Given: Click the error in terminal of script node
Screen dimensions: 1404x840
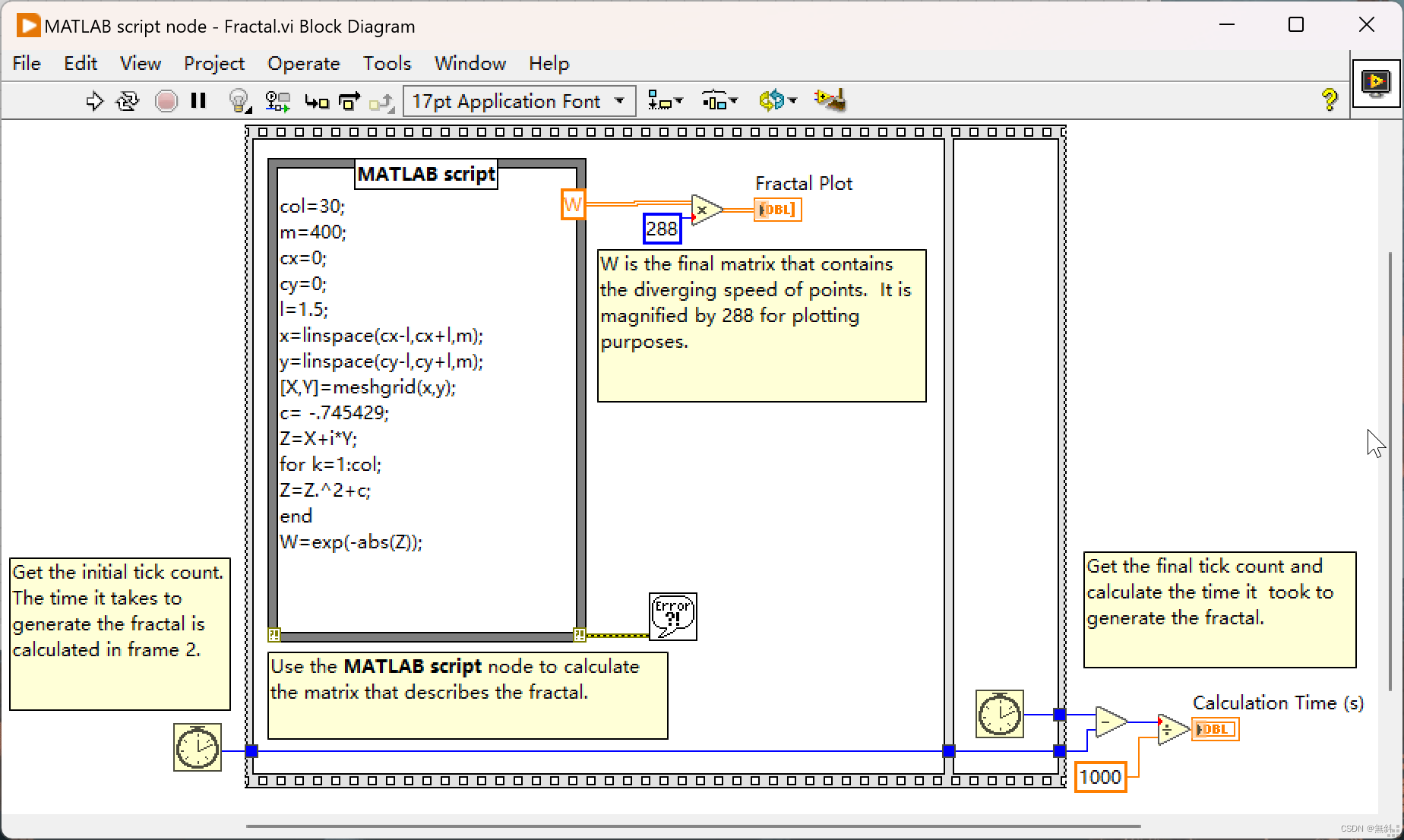Looking at the screenshot, I should pyautogui.click(x=274, y=634).
